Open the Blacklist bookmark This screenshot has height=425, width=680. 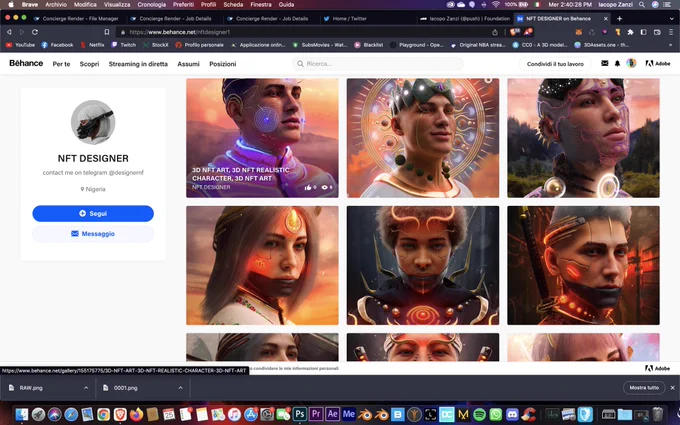click(369, 45)
